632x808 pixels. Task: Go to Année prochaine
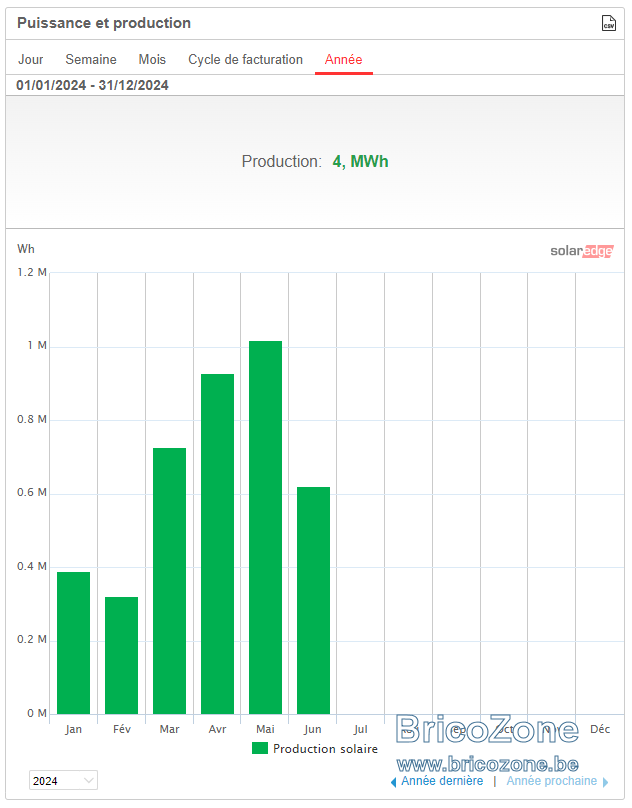(x=552, y=781)
